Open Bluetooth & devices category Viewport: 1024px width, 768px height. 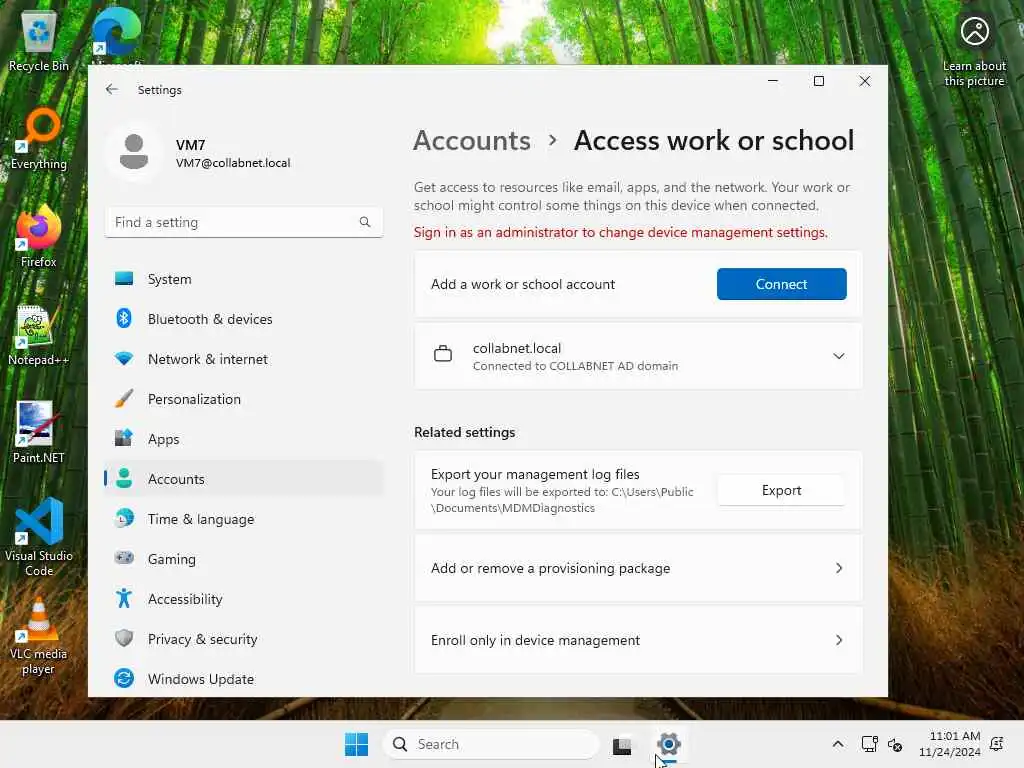pos(244,319)
